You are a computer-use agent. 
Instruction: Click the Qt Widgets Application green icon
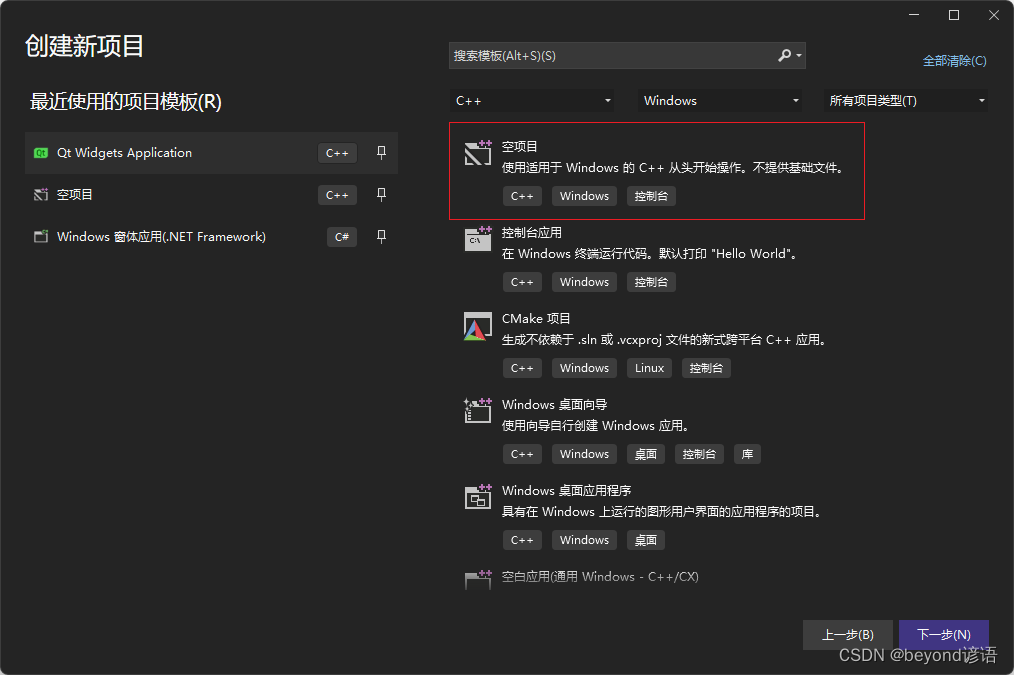pos(41,153)
